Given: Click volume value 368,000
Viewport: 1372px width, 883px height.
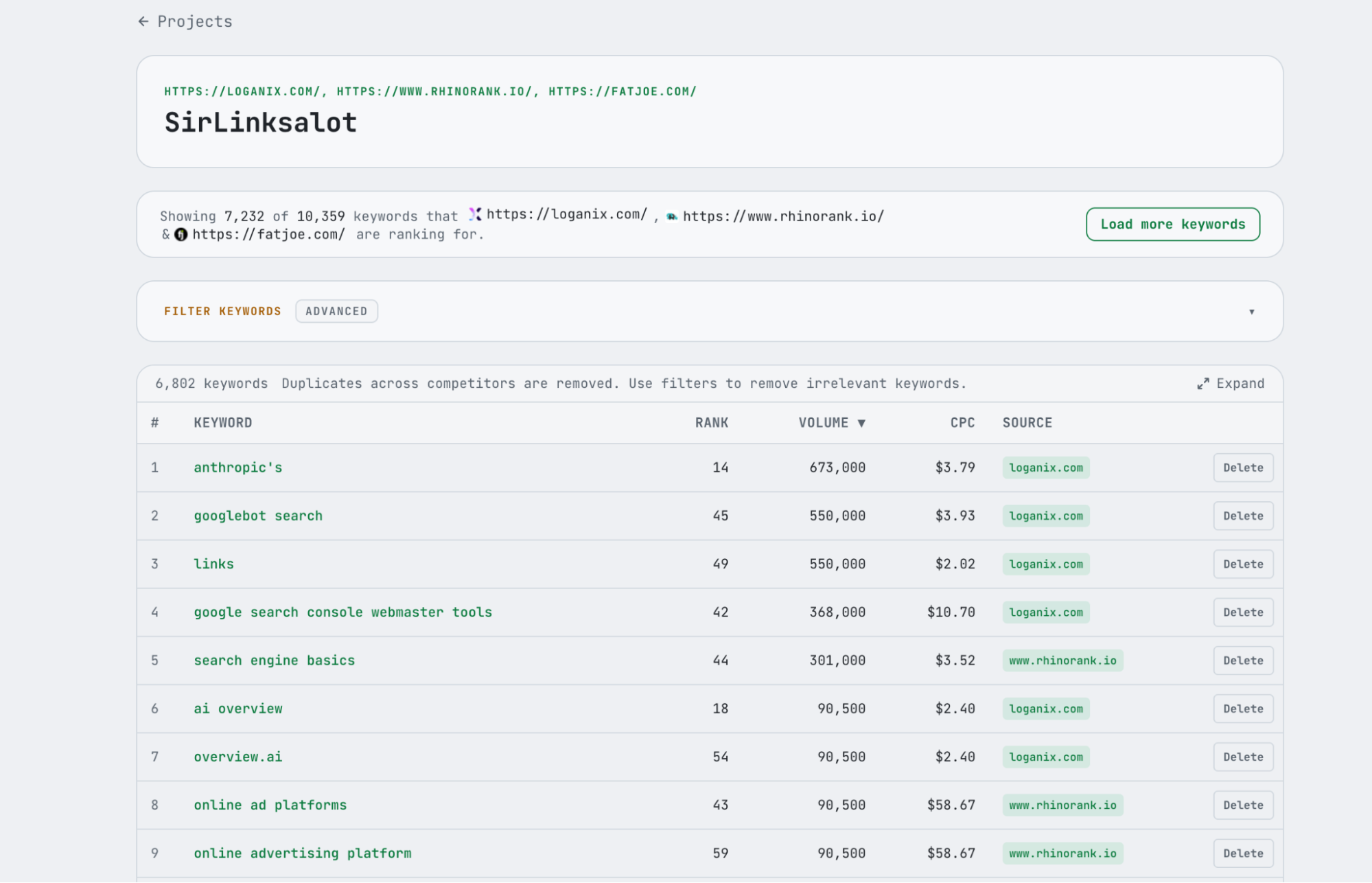Looking at the screenshot, I should coord(837,612).
